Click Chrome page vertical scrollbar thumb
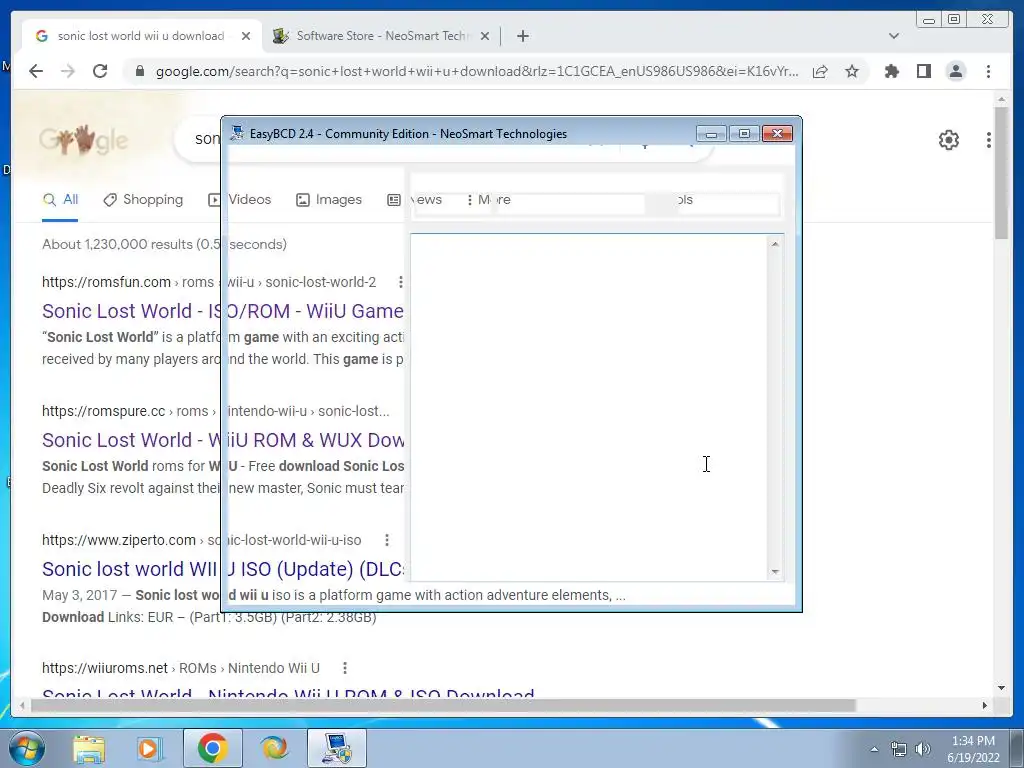The width and height of the screenshot is (1024, 768). pyautogui.click(x=1001, y=172)
